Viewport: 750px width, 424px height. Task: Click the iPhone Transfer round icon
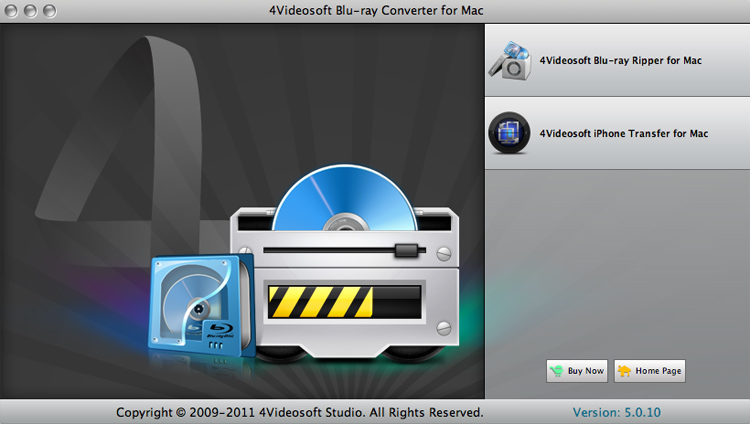(x=509, y=133)
